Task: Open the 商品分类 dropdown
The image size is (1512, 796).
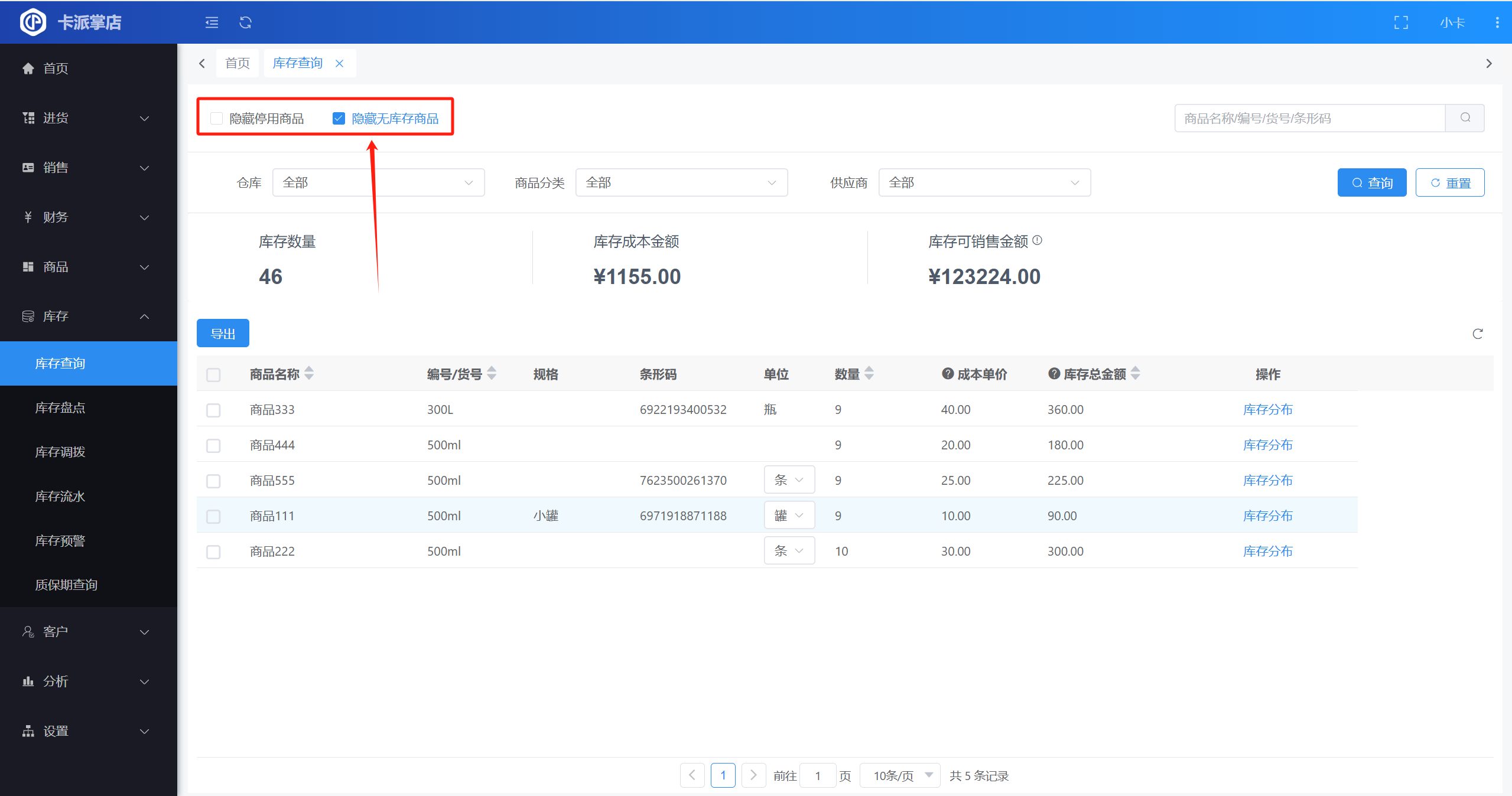Action: (x=681, y=182)
